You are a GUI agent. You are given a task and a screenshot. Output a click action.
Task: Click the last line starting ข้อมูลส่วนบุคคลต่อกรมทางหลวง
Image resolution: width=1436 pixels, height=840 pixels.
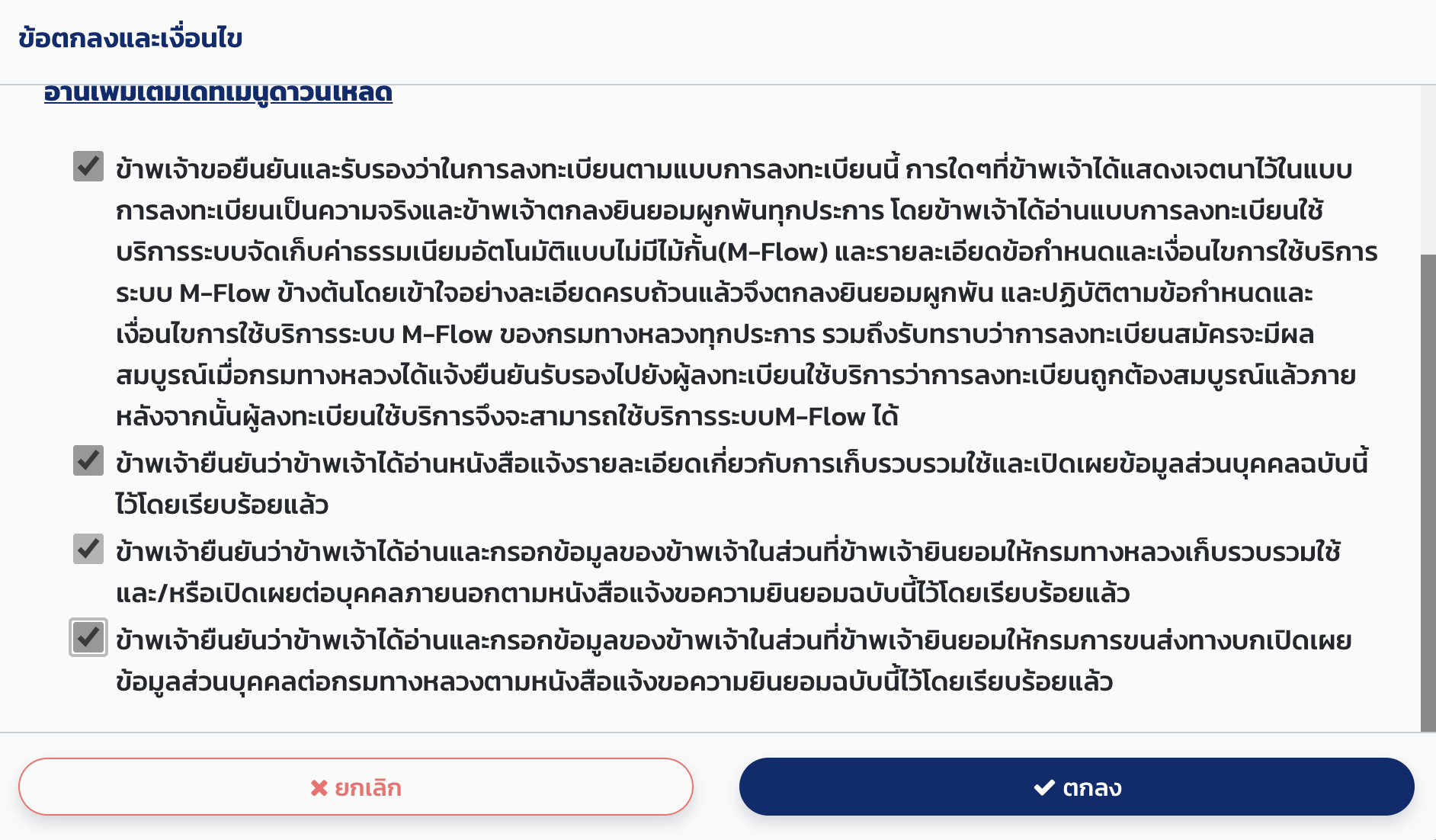[614, 681]
